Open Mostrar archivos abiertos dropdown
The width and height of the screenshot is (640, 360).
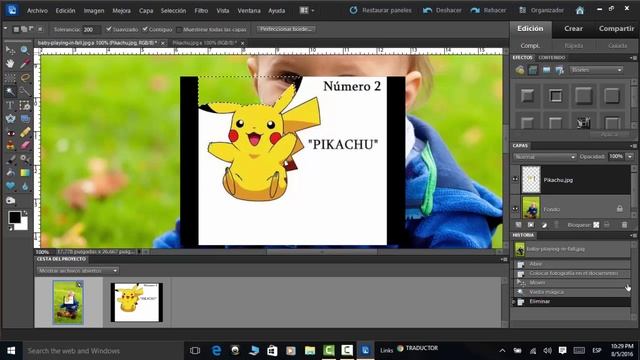click(77, 271)
